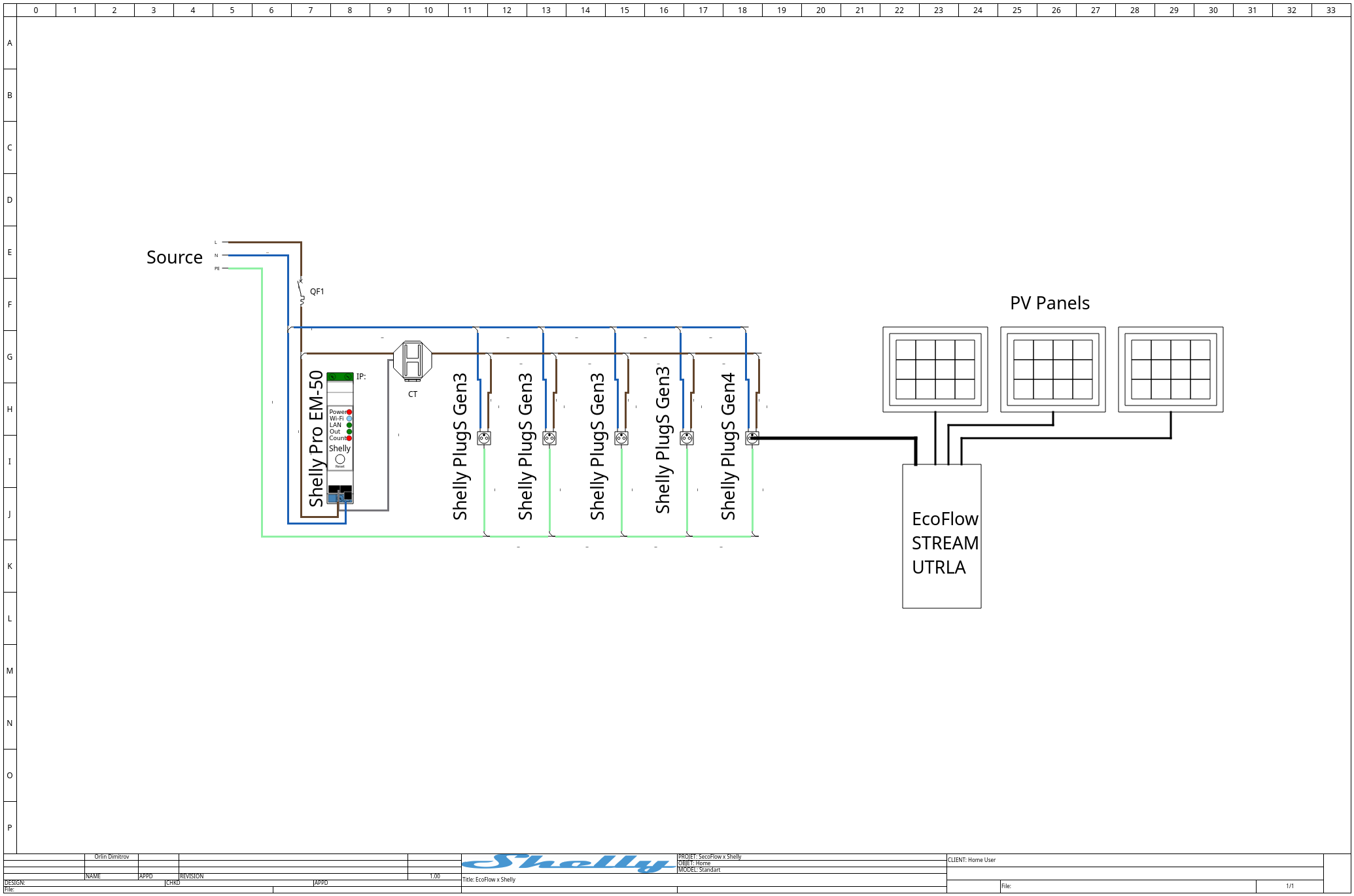This screenshot has width=1354, height=896.
Task: Click the red Power LED indicator
Action: [x=349, y=412]
